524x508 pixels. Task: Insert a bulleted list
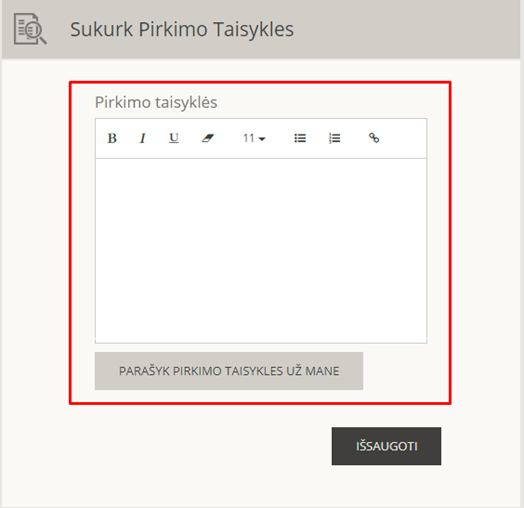click(300, 138)
